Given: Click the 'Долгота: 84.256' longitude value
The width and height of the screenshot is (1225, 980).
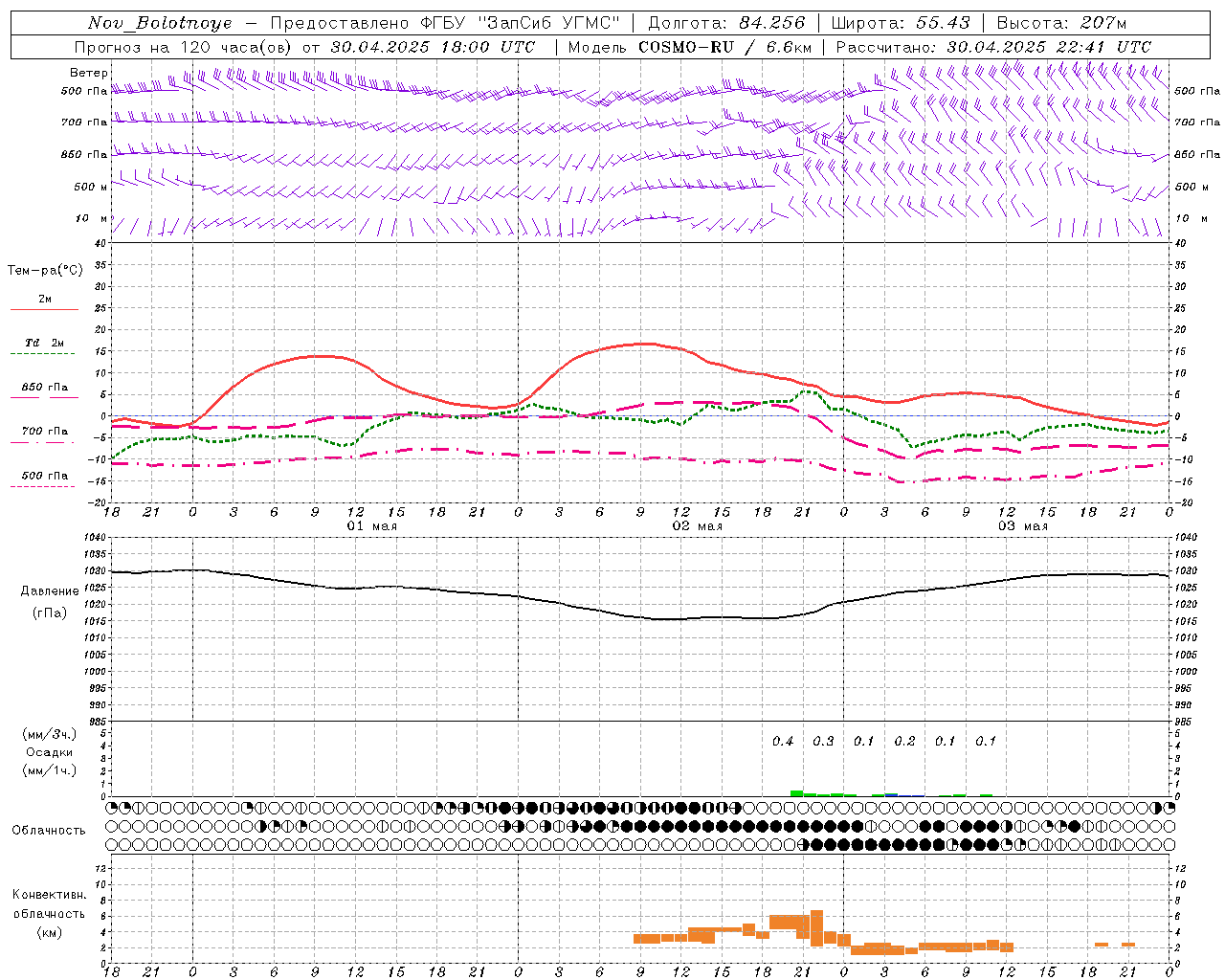Looking at the screenshot, I should [726, 23].
